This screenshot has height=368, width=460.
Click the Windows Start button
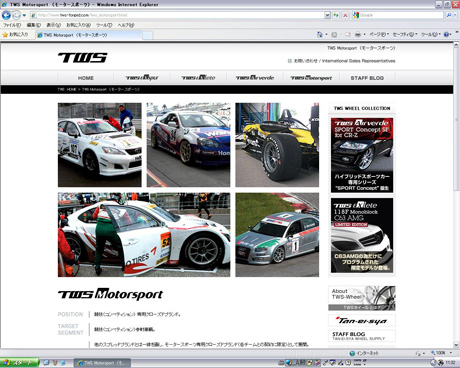[19, 363]
